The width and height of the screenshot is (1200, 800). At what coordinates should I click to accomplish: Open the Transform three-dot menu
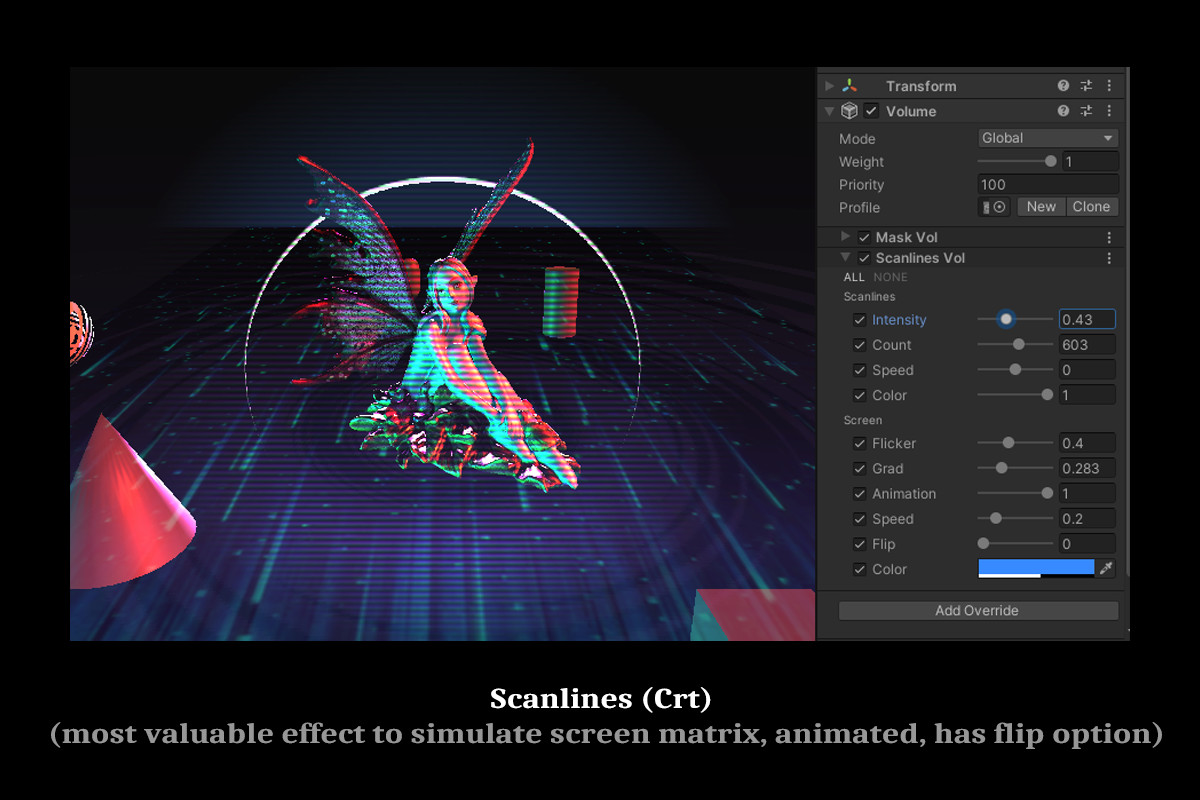tap(1109, 85)
